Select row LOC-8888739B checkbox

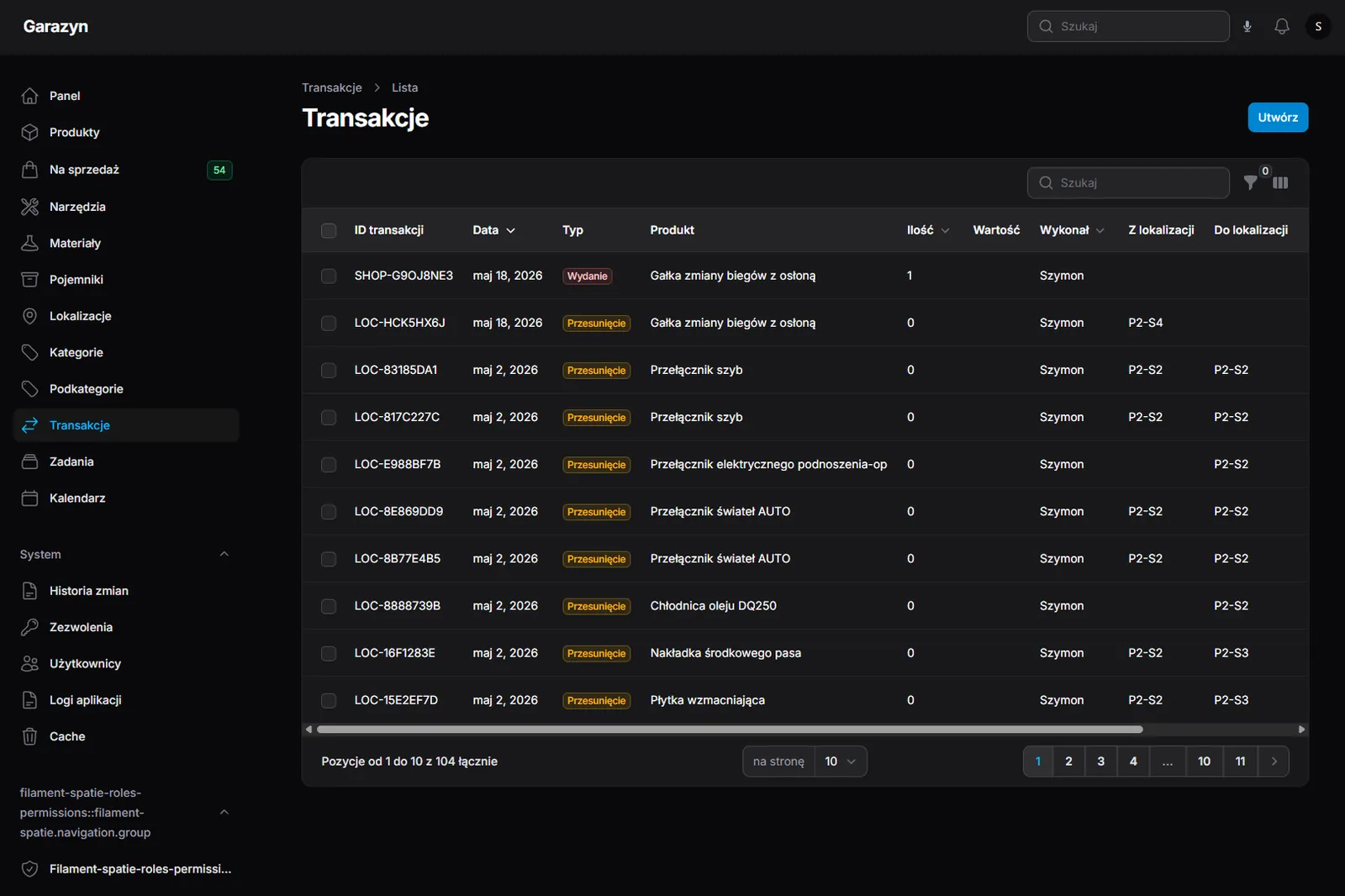329,606
